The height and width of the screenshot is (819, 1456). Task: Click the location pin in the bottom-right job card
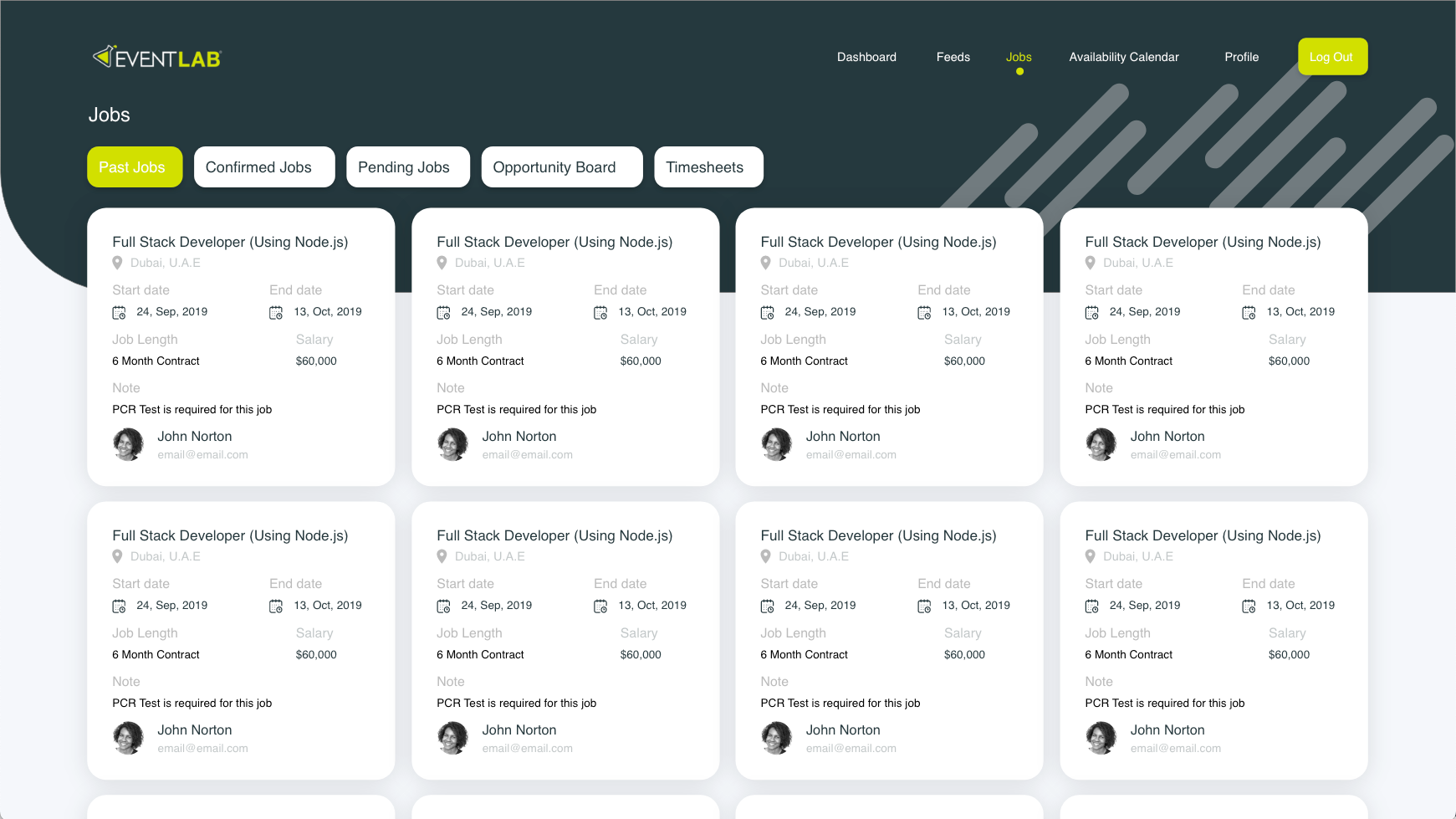(x=1090, y=556)
